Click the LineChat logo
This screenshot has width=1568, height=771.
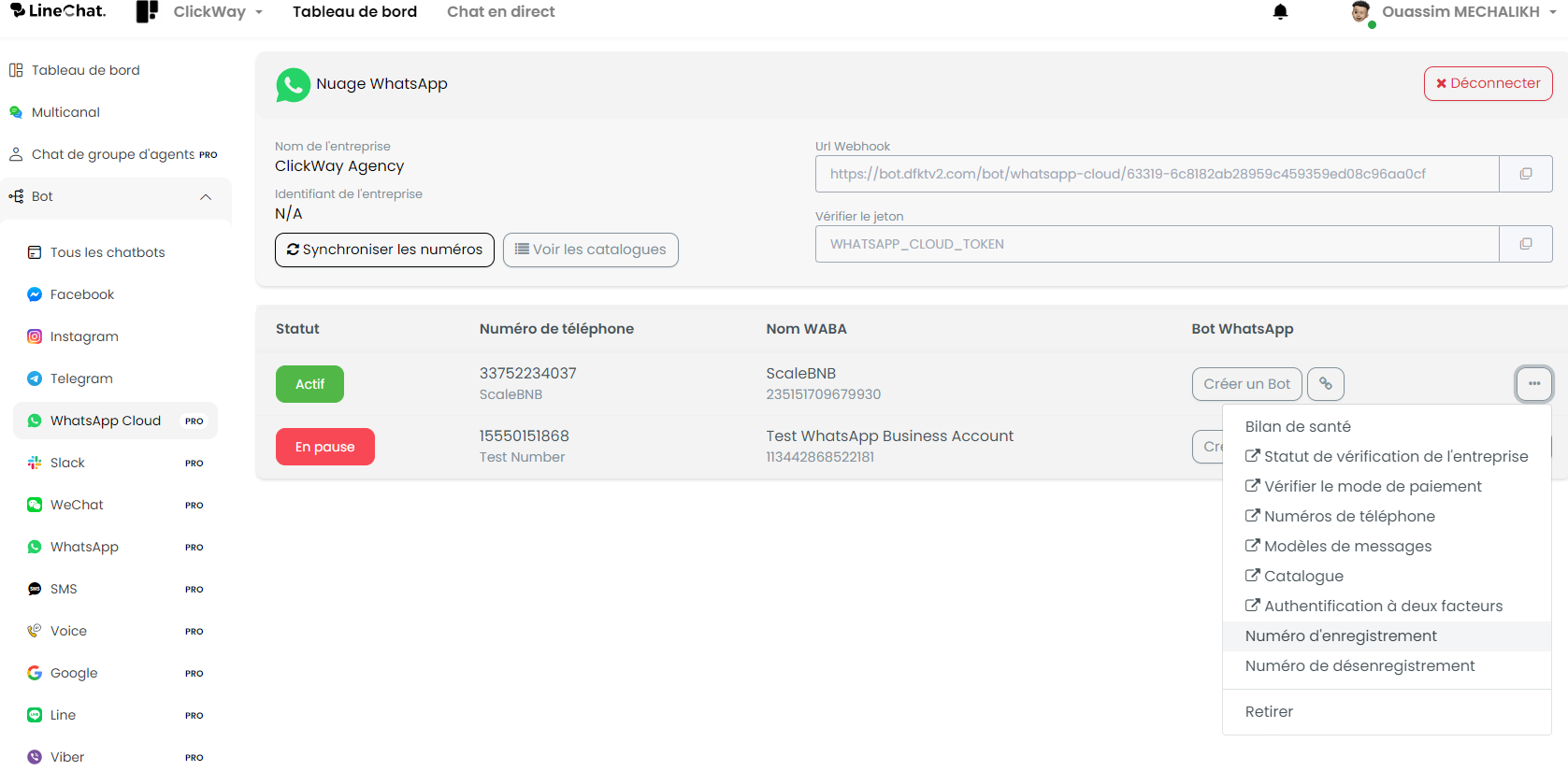click(x=58, y=11)
